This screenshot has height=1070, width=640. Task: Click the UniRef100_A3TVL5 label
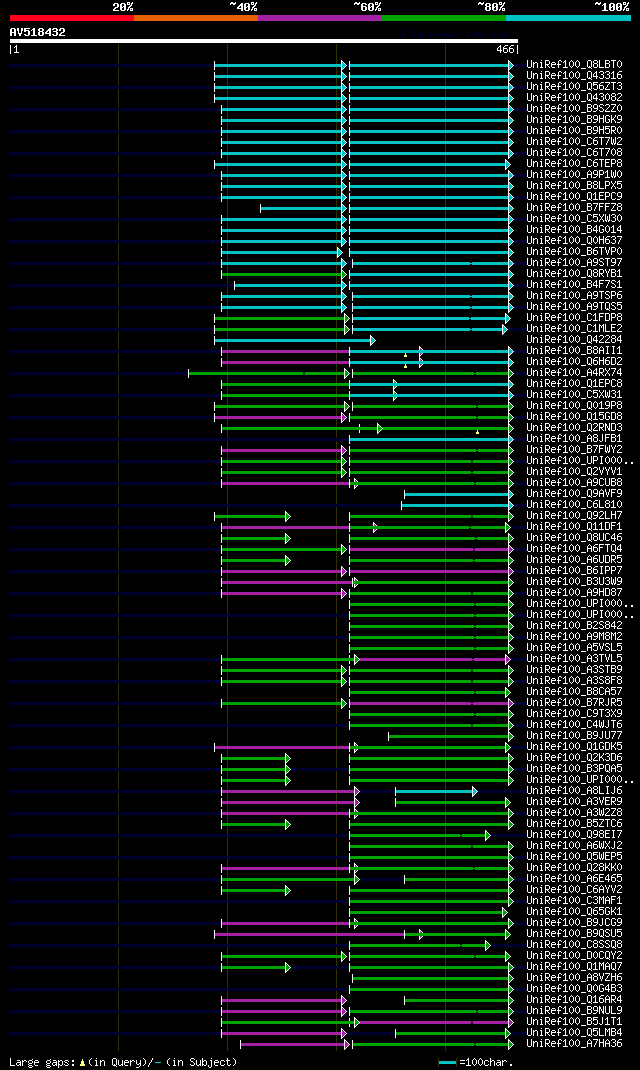click(574, 659)
